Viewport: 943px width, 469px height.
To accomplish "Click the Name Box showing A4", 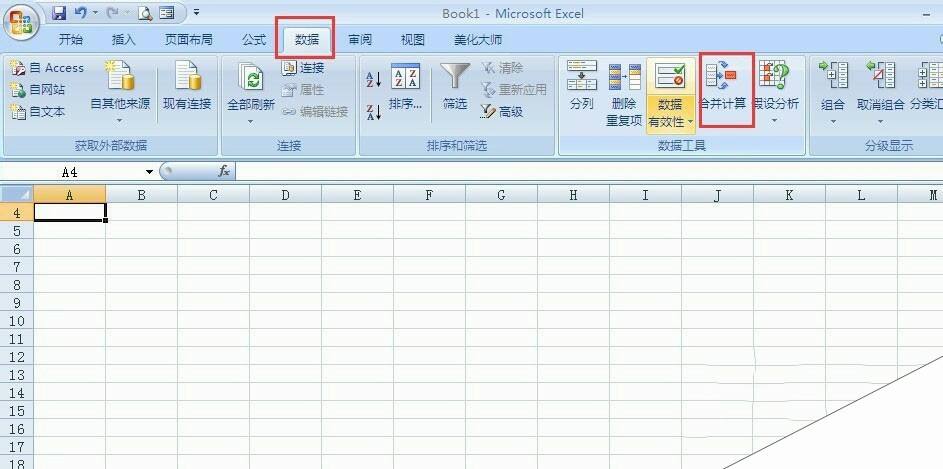I will [71, 173].
